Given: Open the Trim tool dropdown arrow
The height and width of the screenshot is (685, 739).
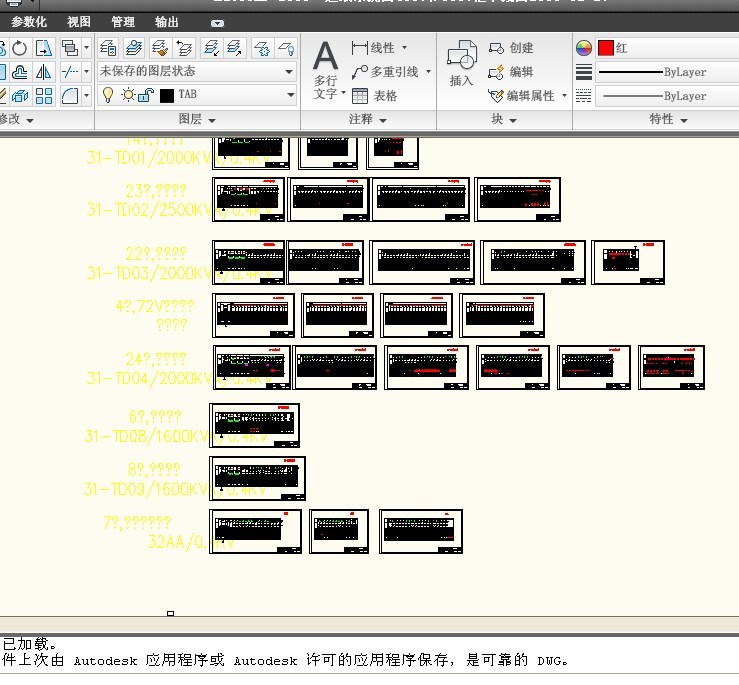Looking at the screenshot, I should coord(86,72).
